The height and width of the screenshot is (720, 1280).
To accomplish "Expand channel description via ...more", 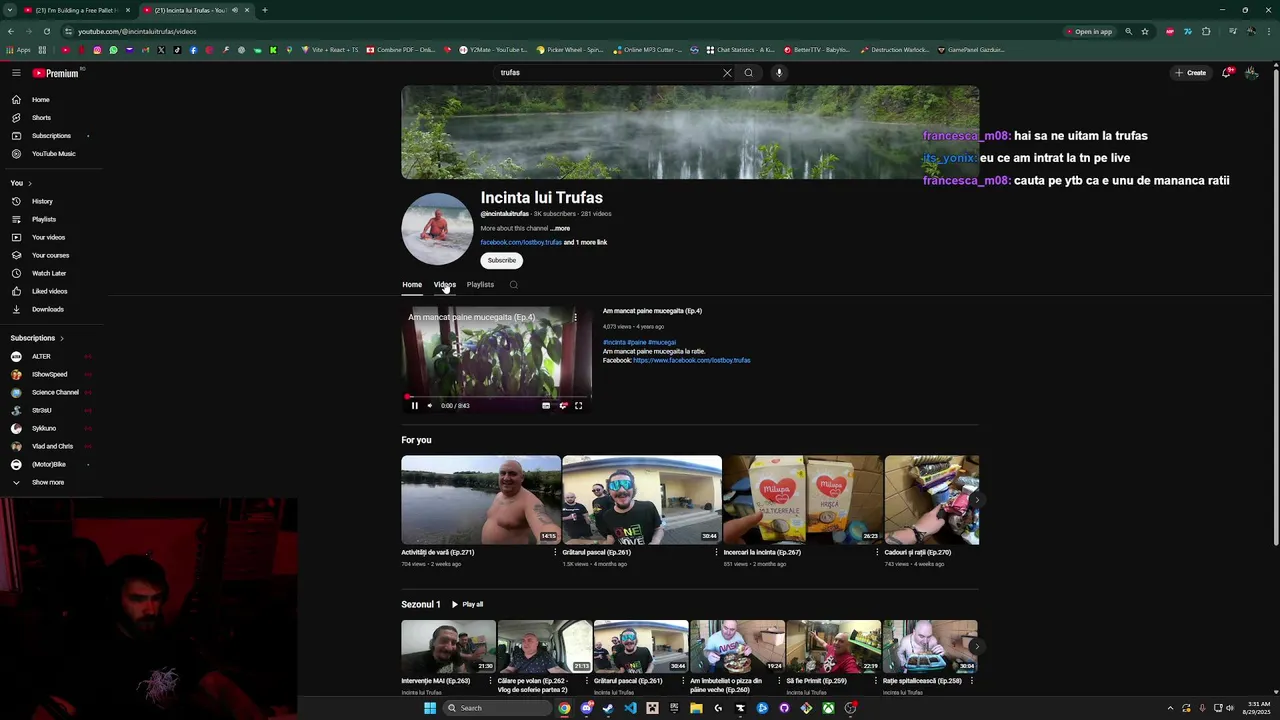I will click(x=560, y=228).
